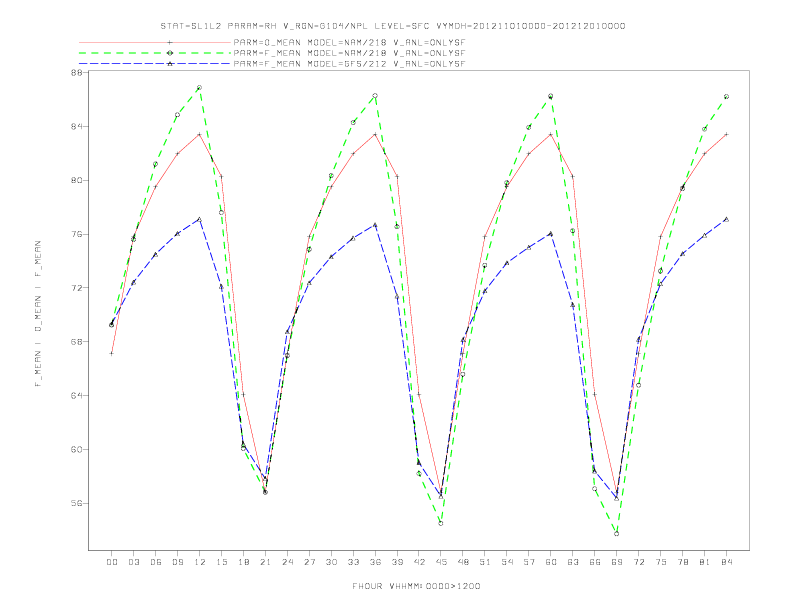Viewport: 792px width, 612px height.
Task: Click the red solid legend line sample
Action: click(155, 42)
